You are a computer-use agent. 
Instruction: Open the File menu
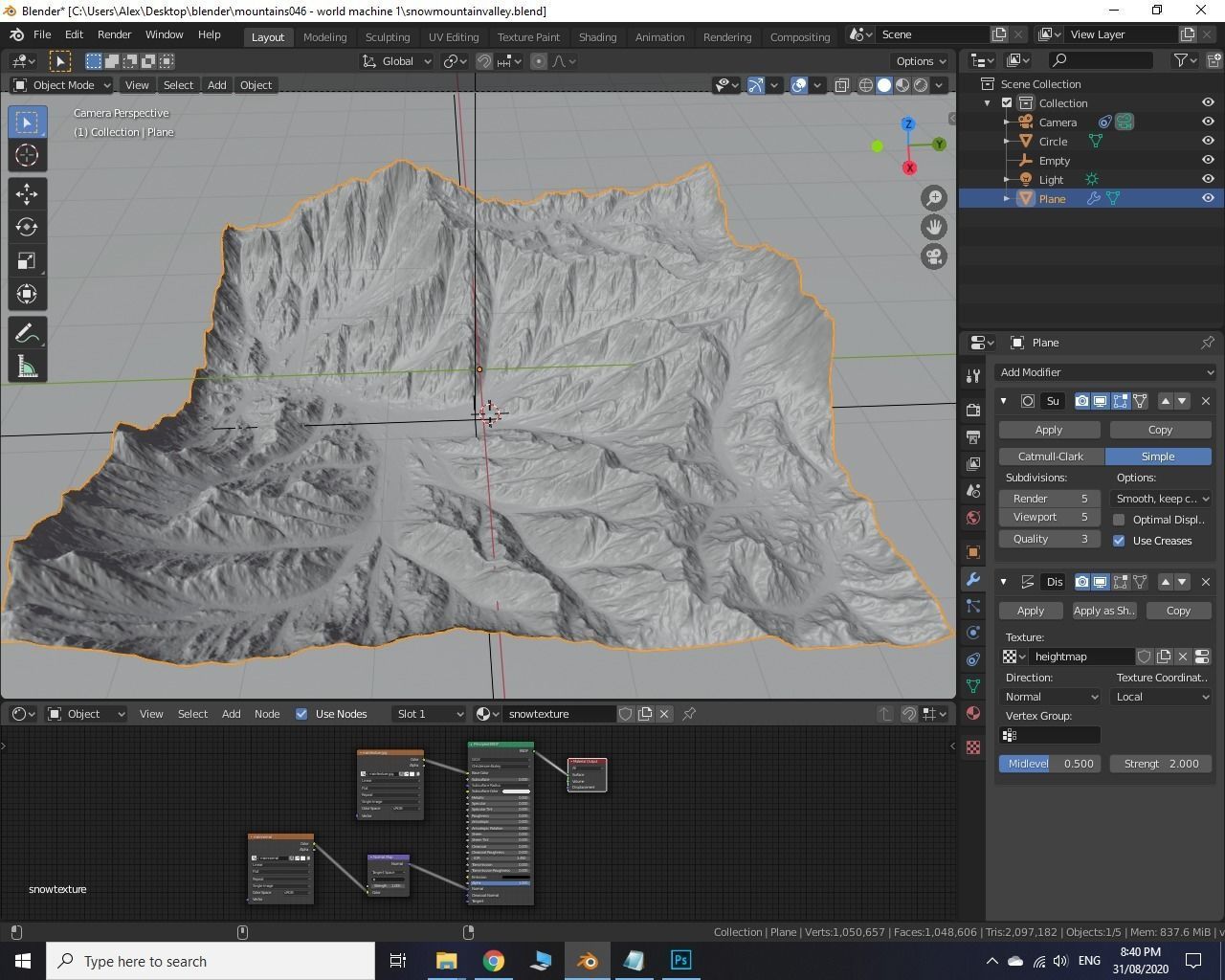[x=42, y=34]
